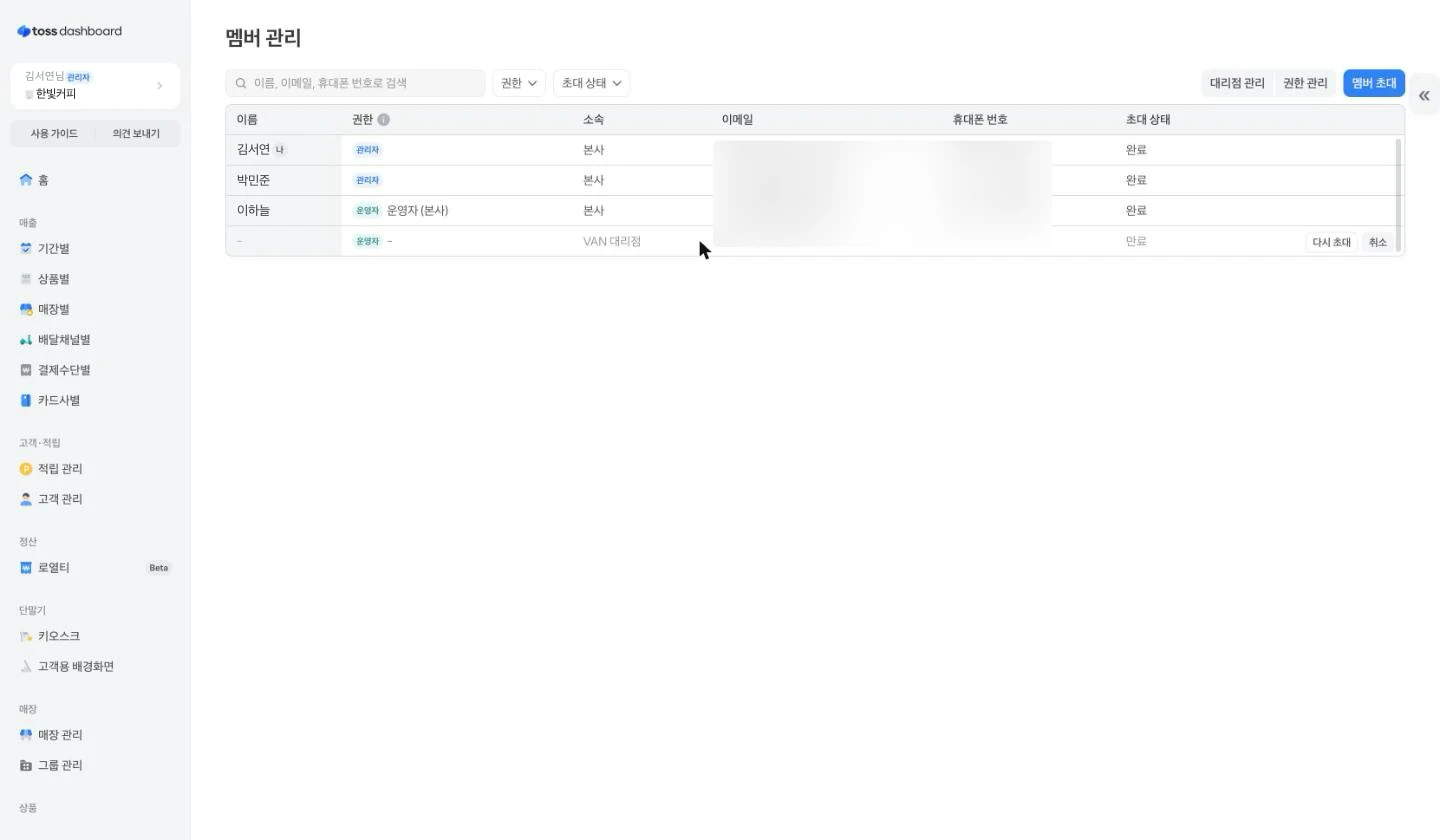1440x840 pixels.
Task: Open 사용 가이드 link
Action: 54,134
